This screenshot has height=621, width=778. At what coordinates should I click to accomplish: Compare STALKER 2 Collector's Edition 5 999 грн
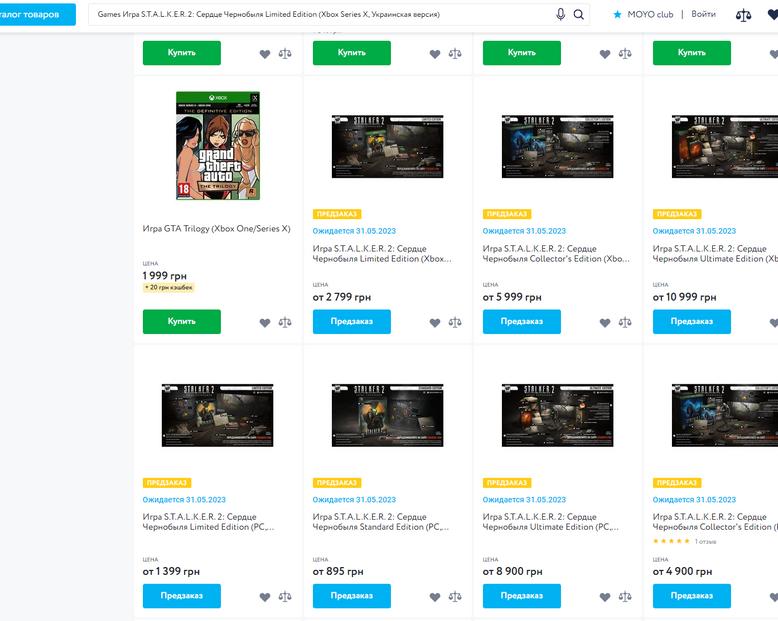625,322
